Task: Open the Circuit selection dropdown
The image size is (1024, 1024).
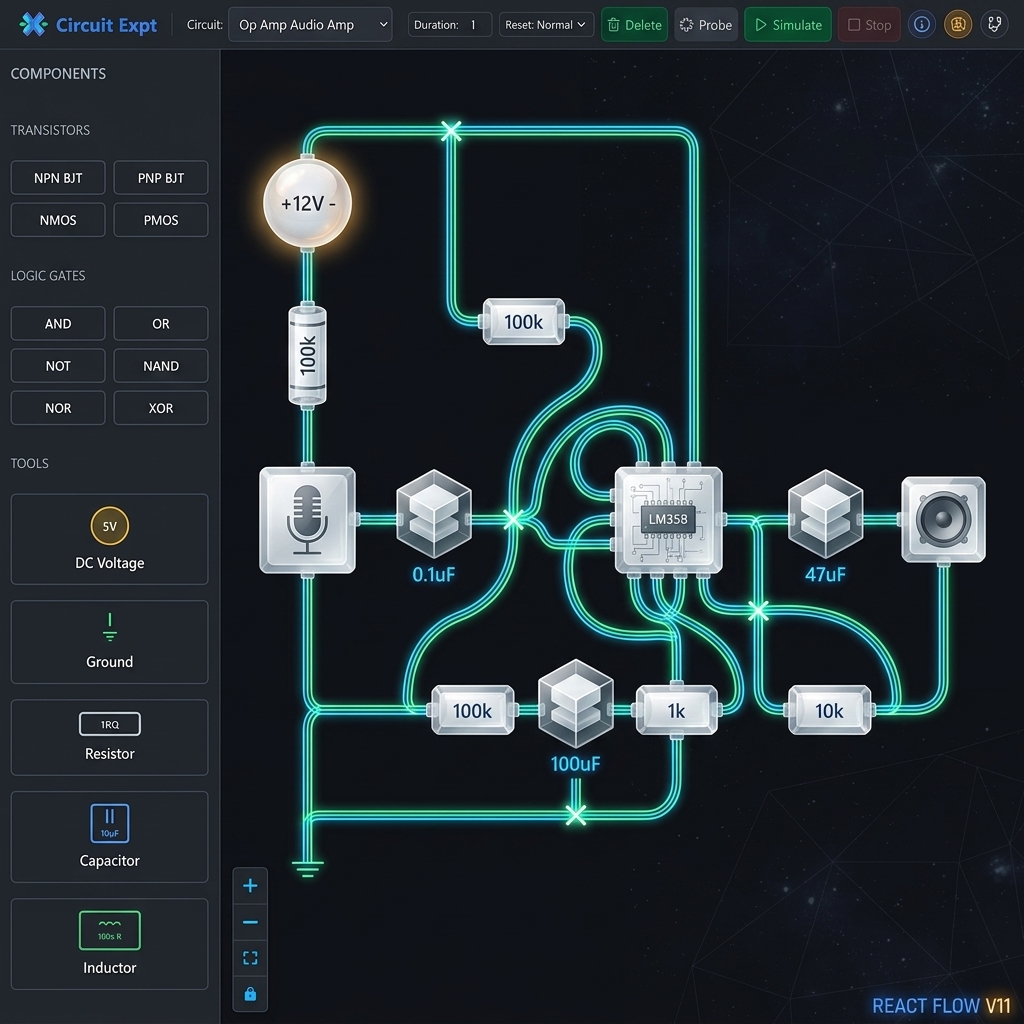Action: (310, 25)
